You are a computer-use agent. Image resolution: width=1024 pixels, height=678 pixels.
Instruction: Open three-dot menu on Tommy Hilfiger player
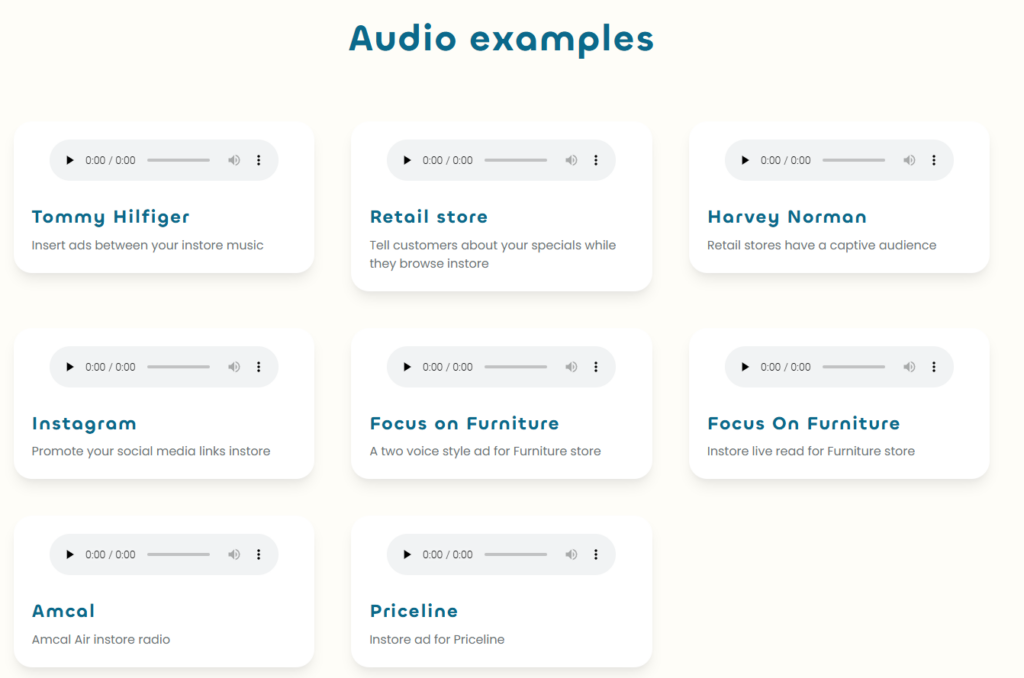coord(258,160)
